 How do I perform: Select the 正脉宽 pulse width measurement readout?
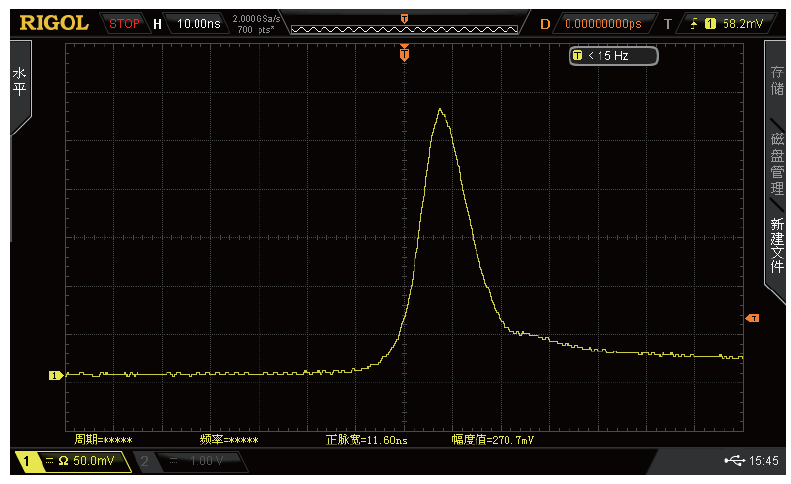pos(367,440)
